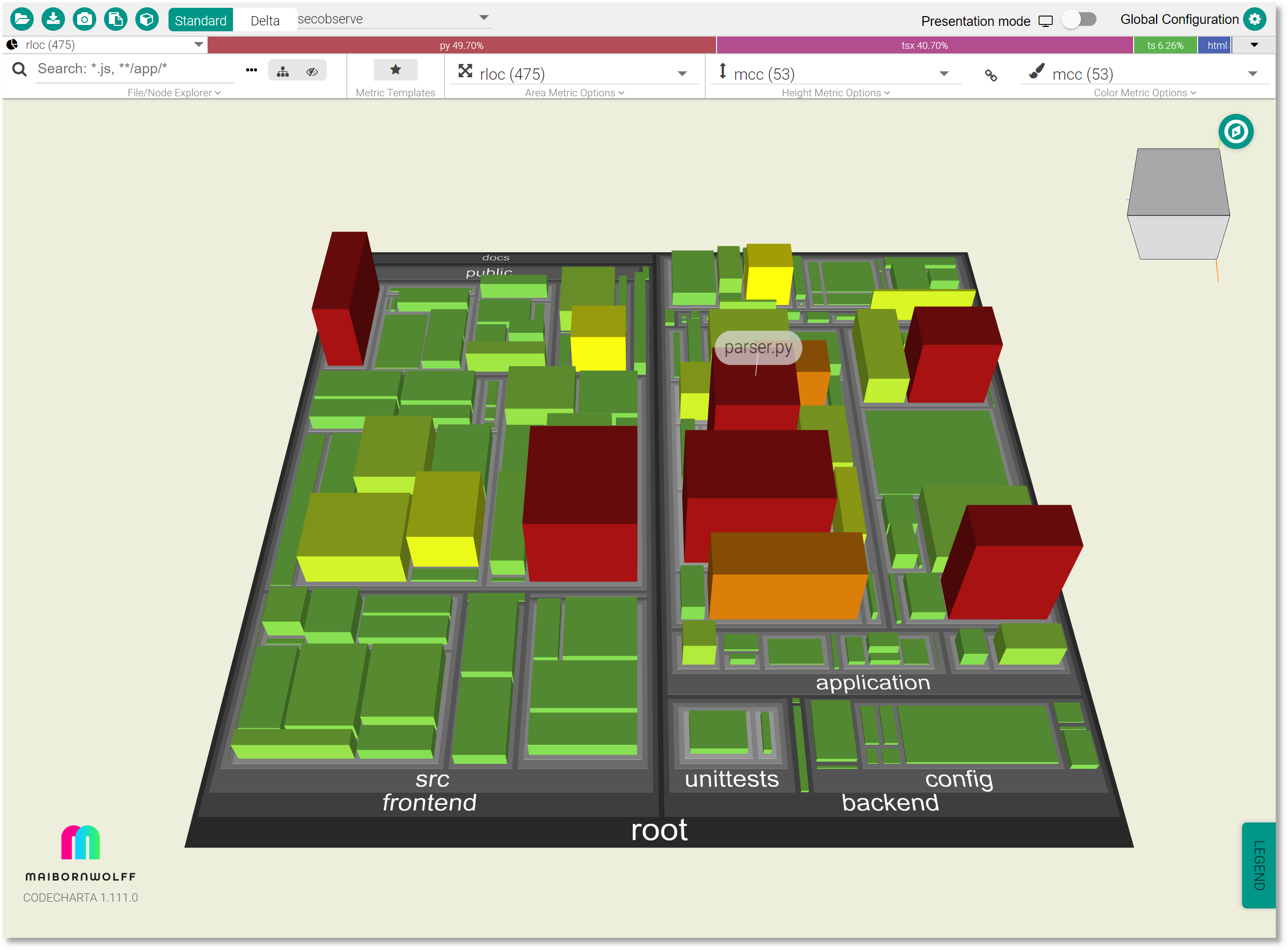Select the Standard mode tab
Image resolution: width=1288 pixels, height=950 pixels.
pyautogui.click(x=201, y=21)
